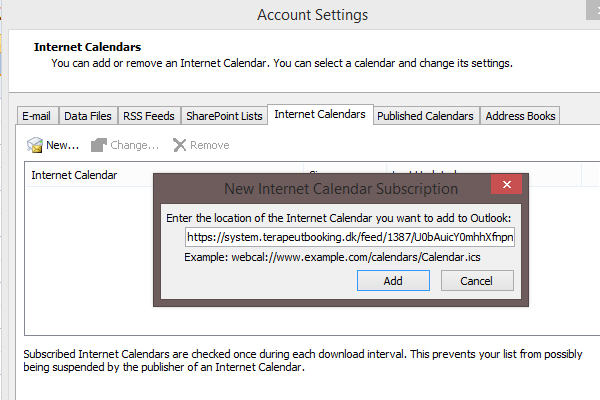The image size is (600, 400).
Task: Click the Remove toolbar label
Action: (x=210, y=145)
